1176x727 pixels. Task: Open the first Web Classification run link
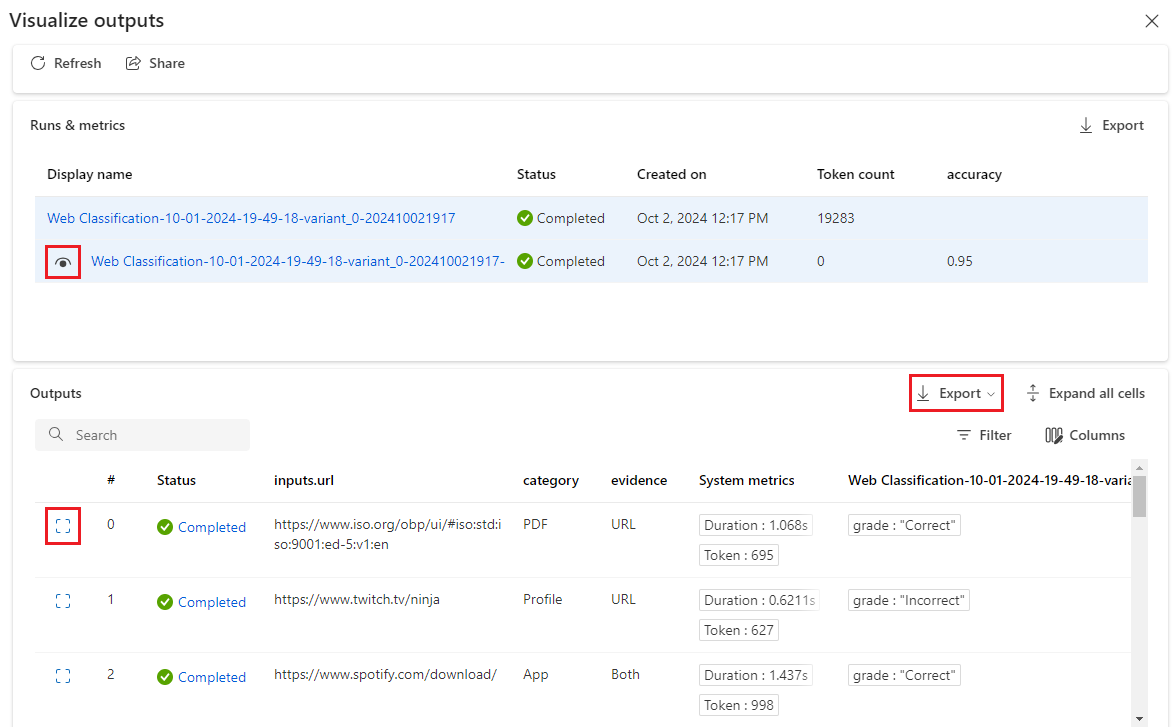pyautogui.click(x=251, y=218)
